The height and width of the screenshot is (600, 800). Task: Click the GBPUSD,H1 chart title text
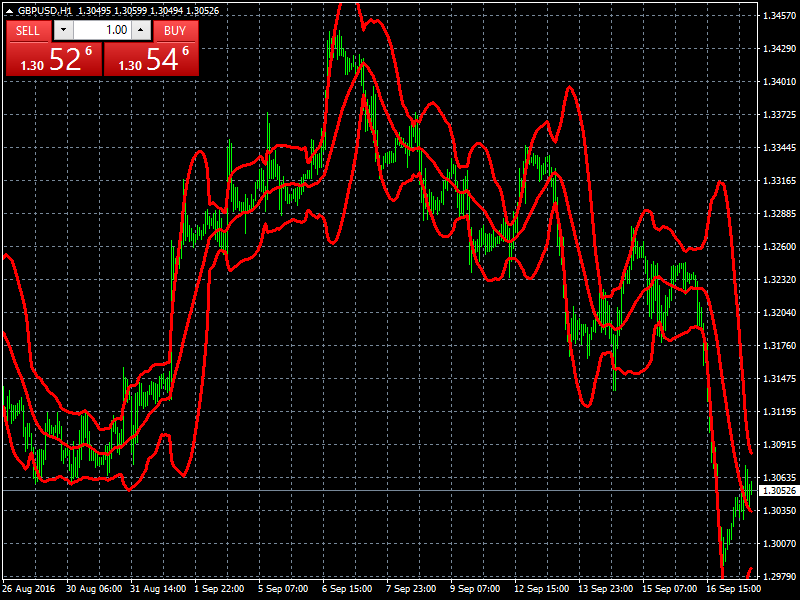pos(45,10)
